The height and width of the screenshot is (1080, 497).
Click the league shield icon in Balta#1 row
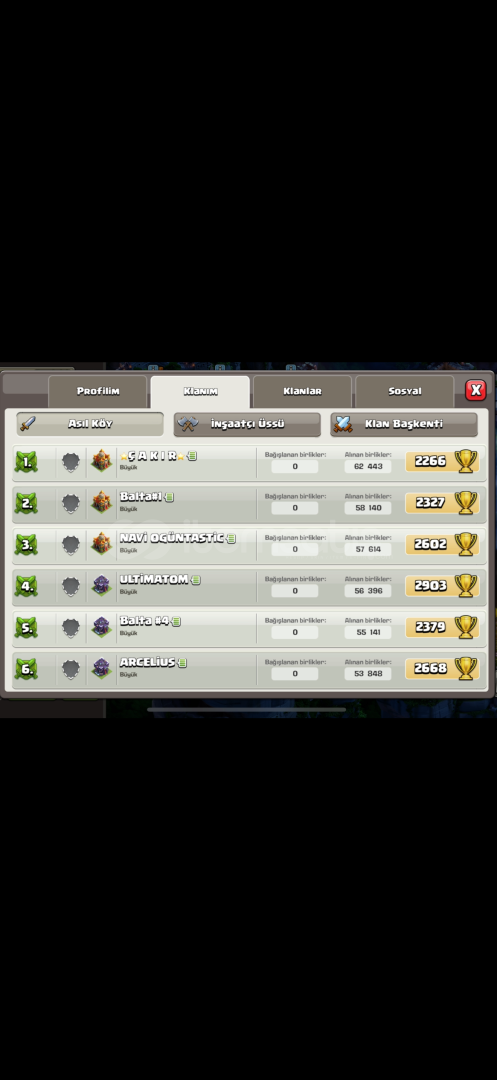pos(71,503)
